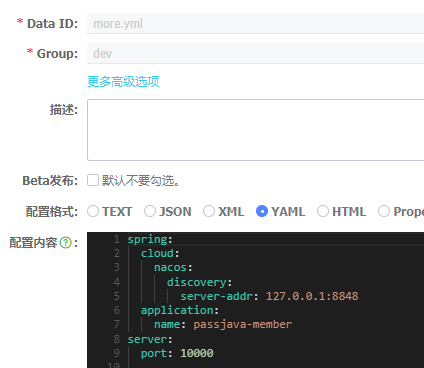
Task: Tick the Beta发布 checkbox
Action: [93, 180]
